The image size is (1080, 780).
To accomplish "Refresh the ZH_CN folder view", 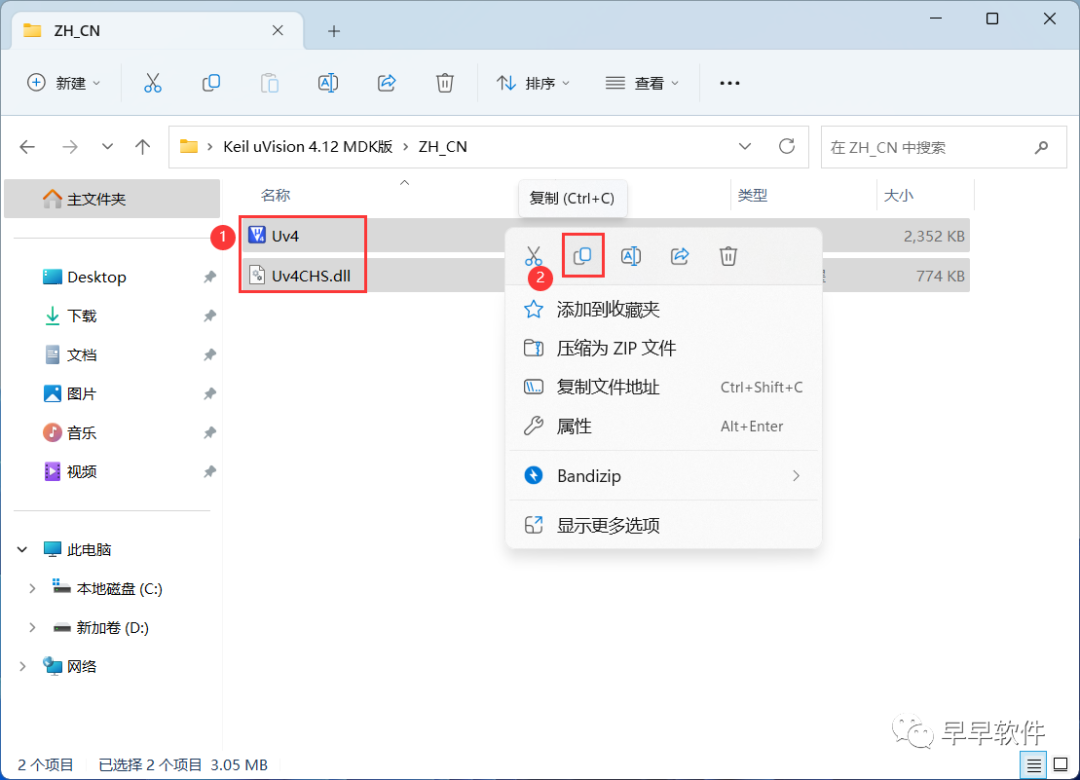I will point(789,146).
